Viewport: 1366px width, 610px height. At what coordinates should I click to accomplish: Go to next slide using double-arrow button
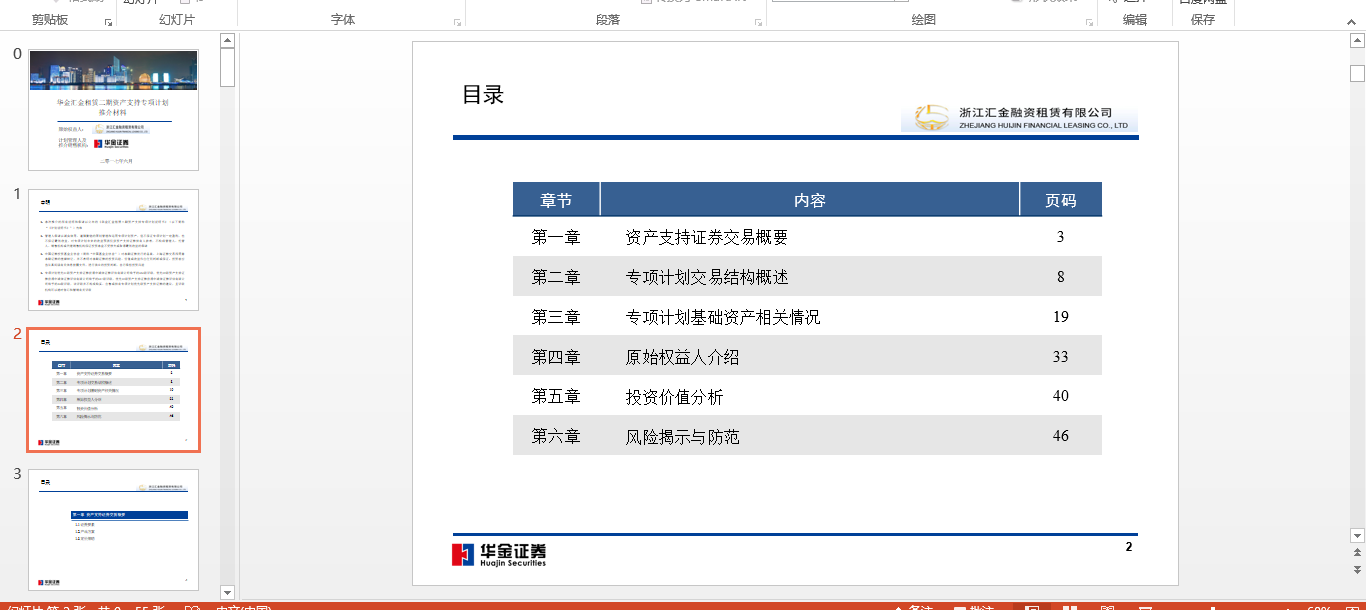[x=1357, y=569]
